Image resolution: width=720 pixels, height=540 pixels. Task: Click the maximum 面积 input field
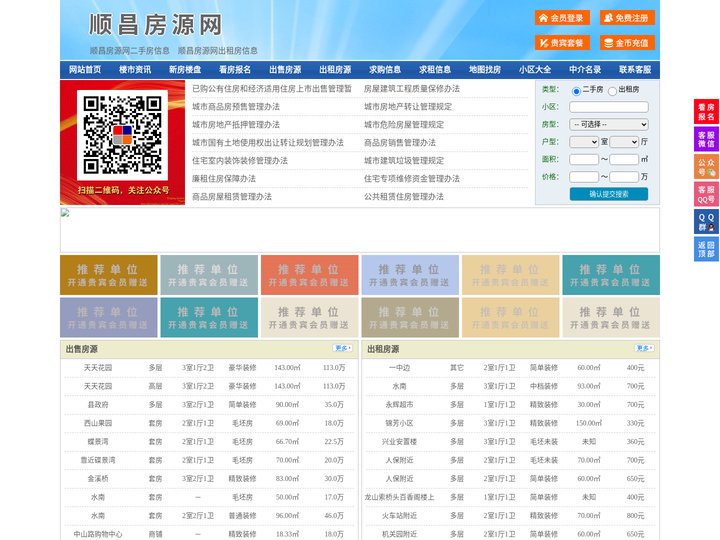624,159
